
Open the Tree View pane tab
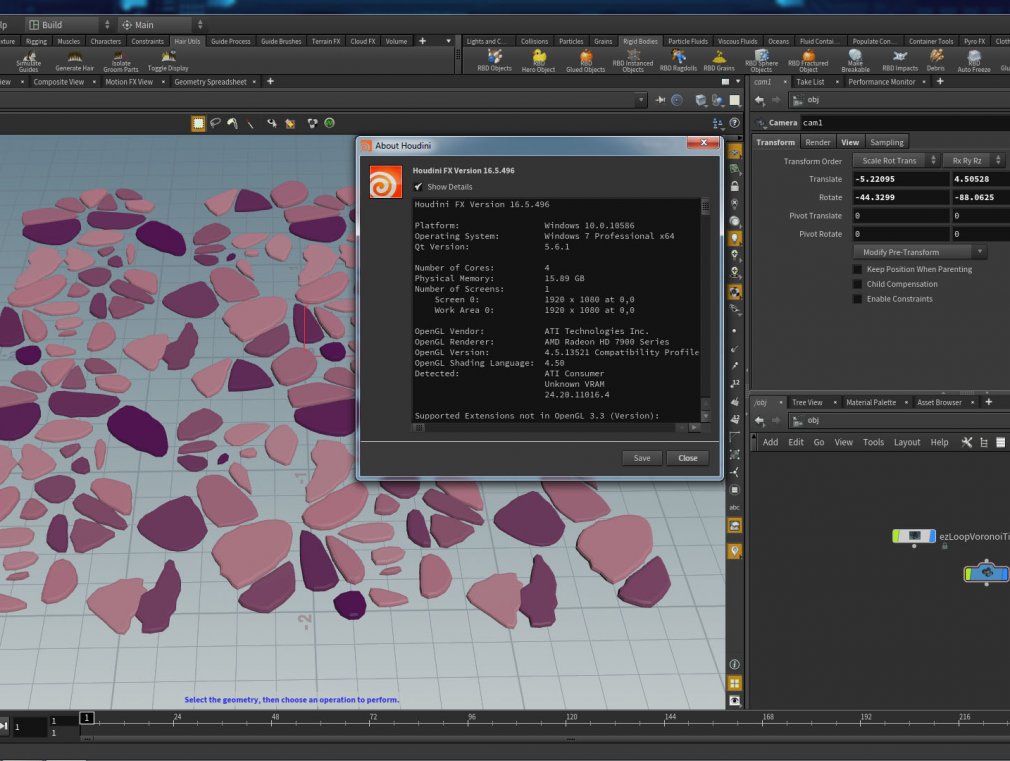pos(806,402)
